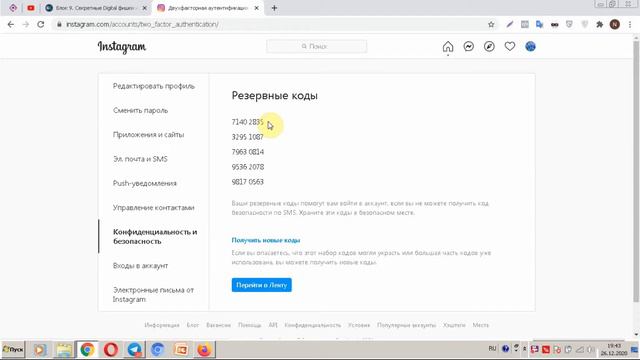The height and width of the screenshot is (360, 640).
Task: Go back in browser history
Action: pyautogui.click(x=11, y=24)
